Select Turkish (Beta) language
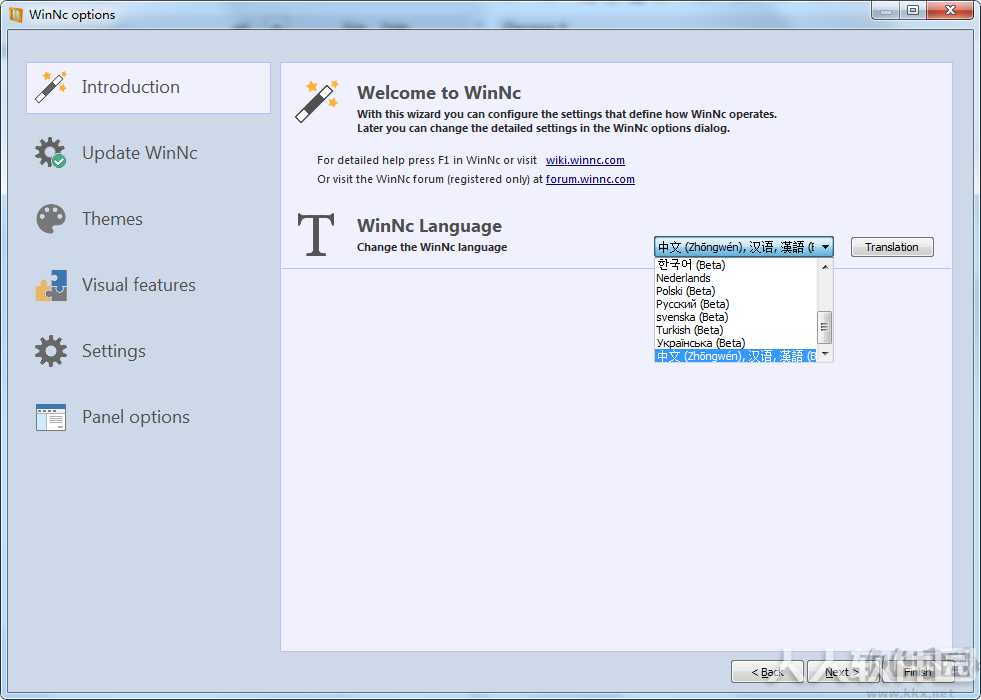This screenshot has width=981, height=700. coord(735,330)
